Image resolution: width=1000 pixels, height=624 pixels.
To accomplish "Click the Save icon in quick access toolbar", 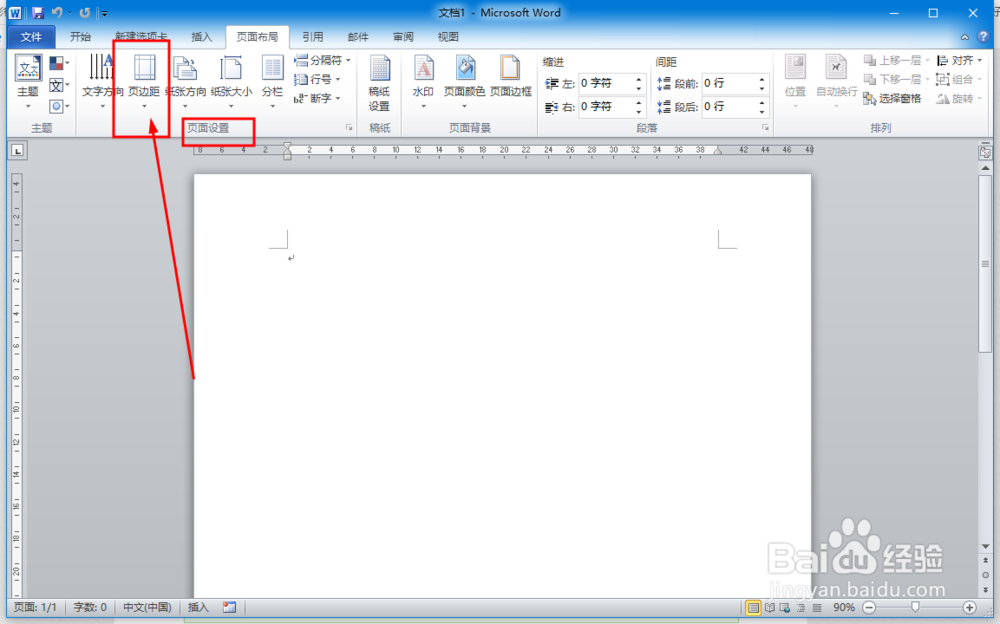I will coord(38,13).
